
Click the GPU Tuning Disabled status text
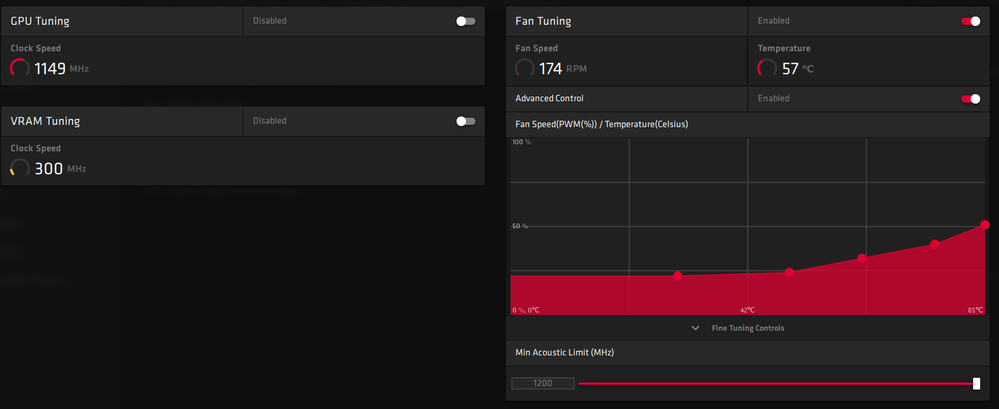pyautogui.click(x=270, y=21)
